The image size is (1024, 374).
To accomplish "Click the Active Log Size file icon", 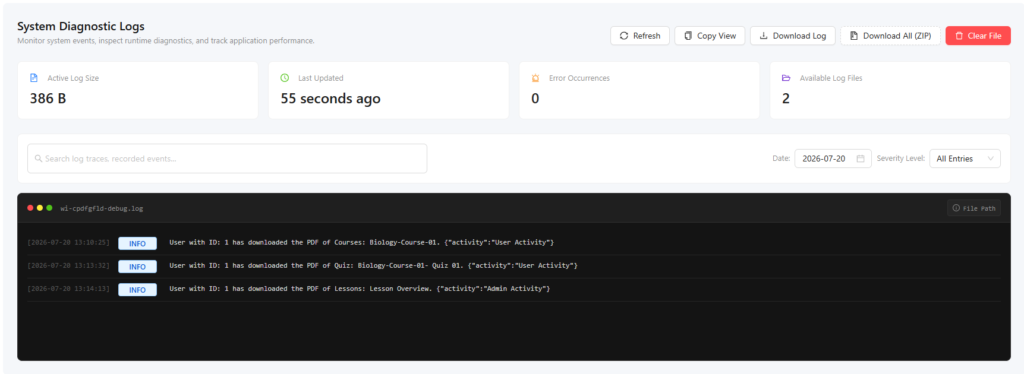I will tap(34, 78).
